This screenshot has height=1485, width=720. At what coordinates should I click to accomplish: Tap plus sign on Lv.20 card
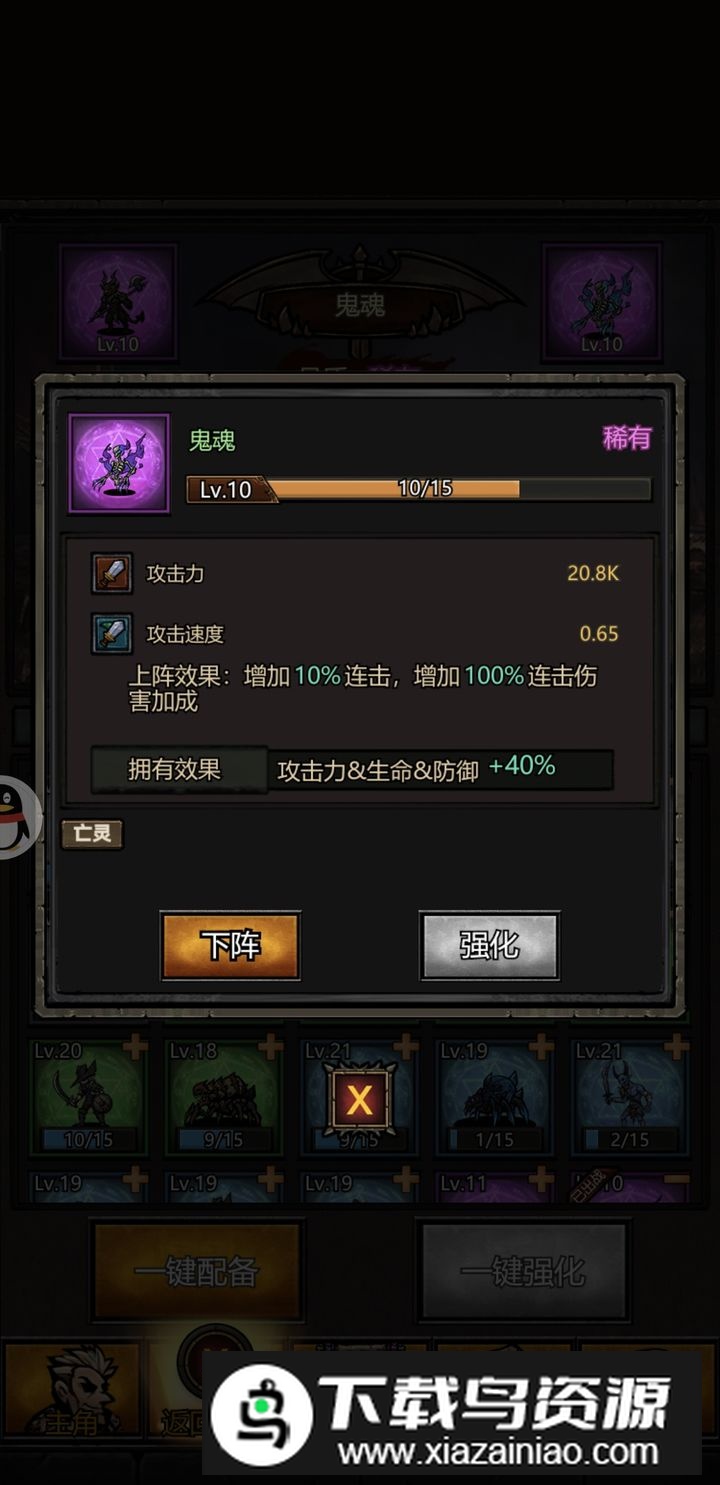coord(134,1048)
